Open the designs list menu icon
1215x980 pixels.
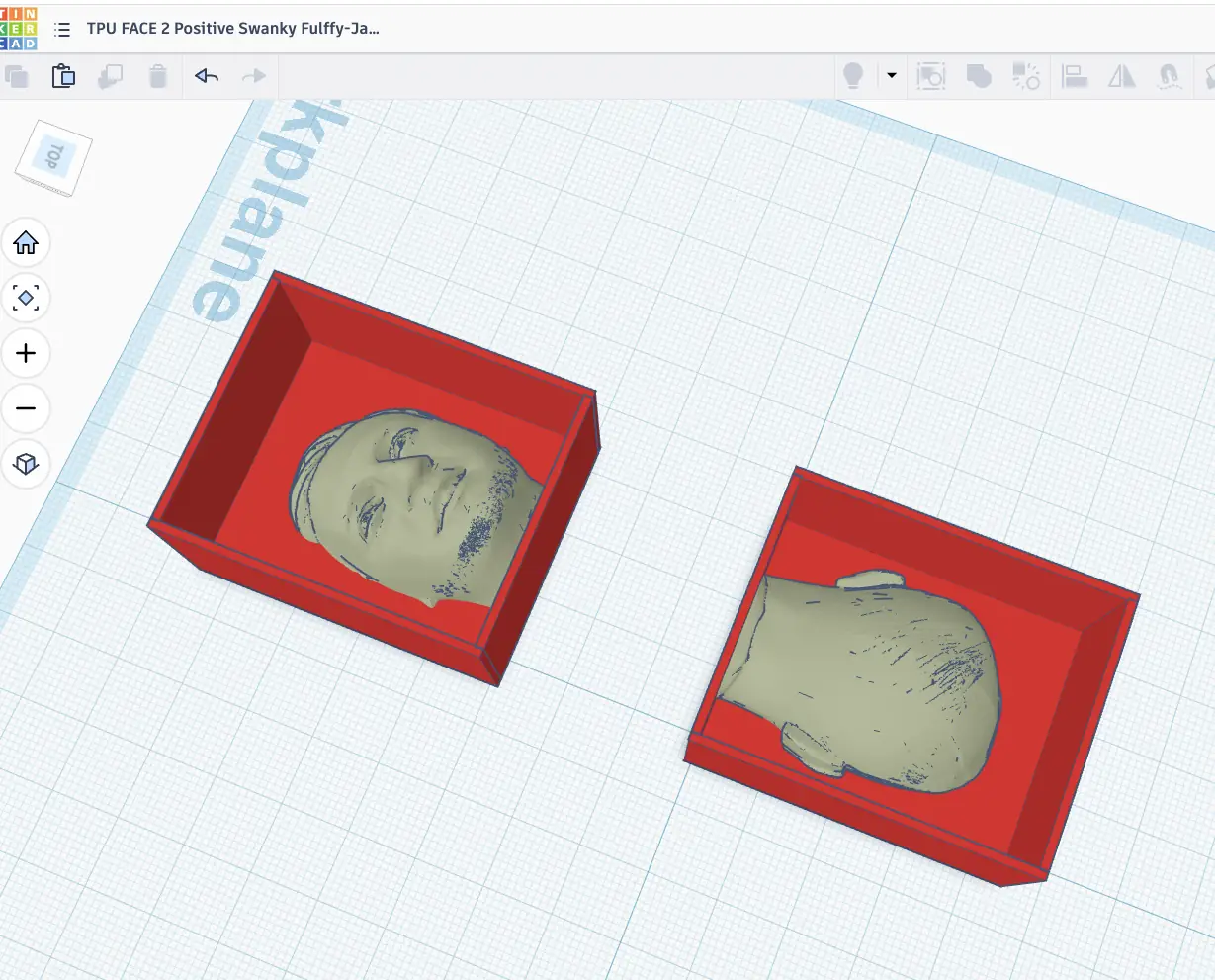coord(62,29)
